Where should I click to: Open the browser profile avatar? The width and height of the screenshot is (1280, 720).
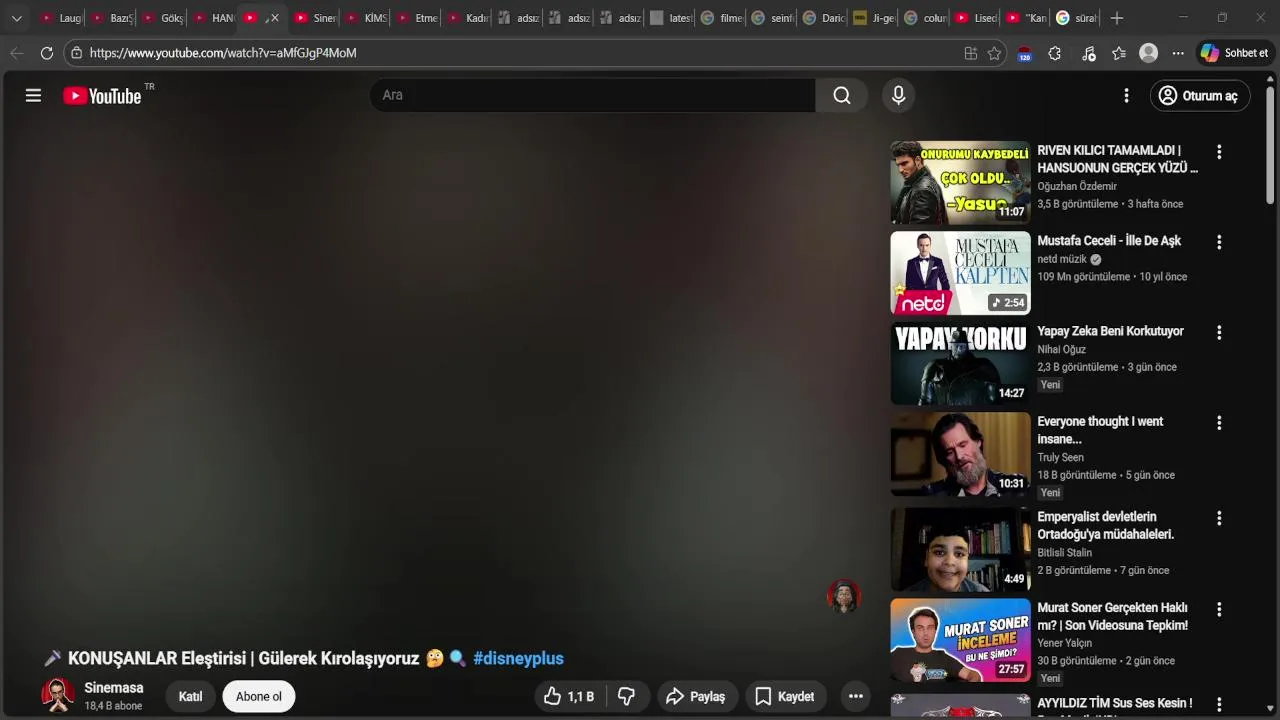[1149, 53]
